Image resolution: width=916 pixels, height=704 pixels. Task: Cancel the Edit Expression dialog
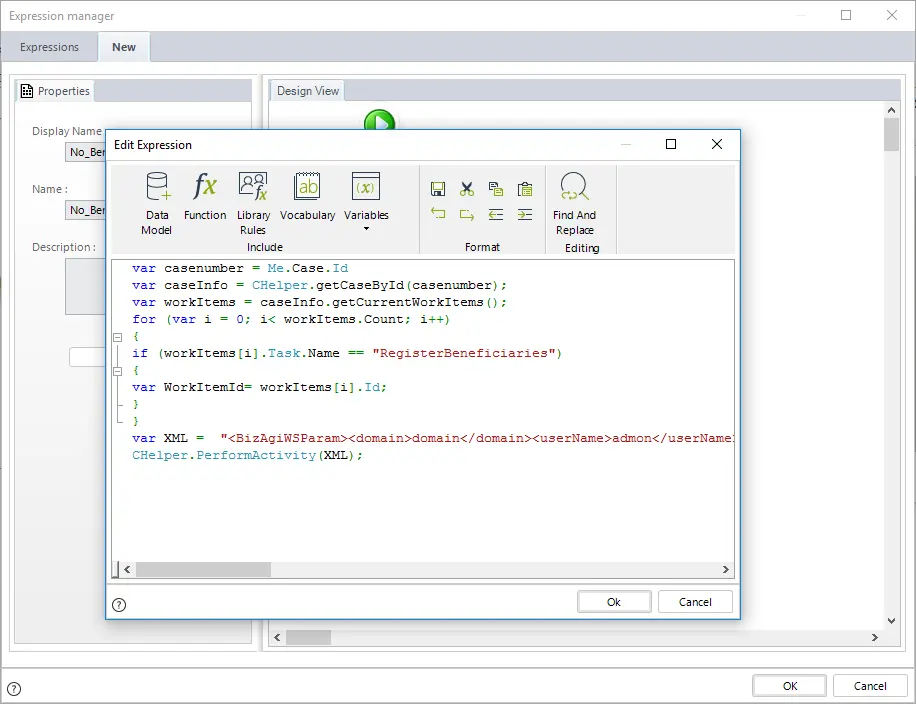click(x=695, y=602)
